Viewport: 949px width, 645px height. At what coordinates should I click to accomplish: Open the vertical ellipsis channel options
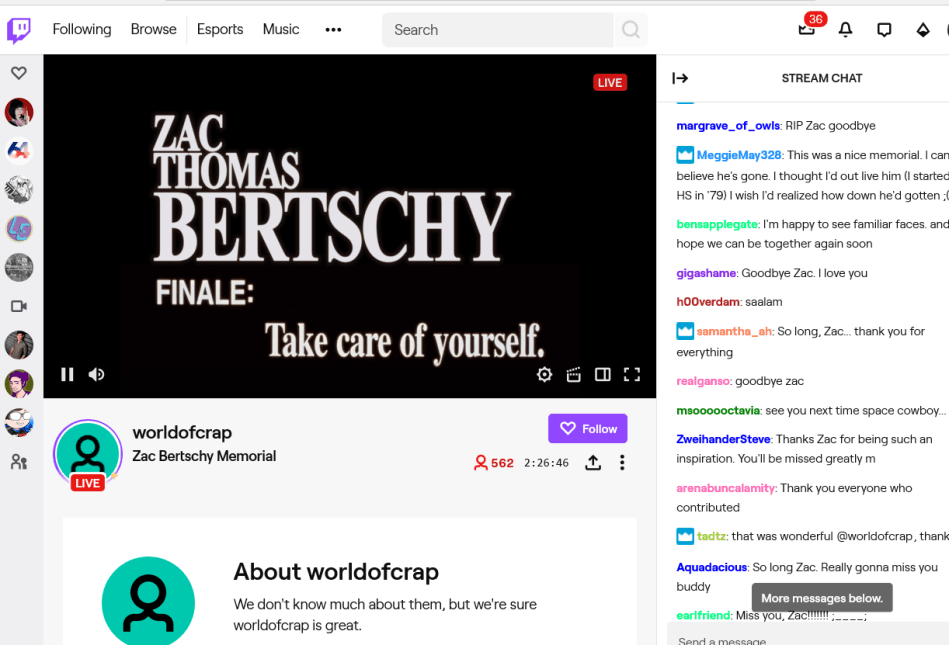622,462
